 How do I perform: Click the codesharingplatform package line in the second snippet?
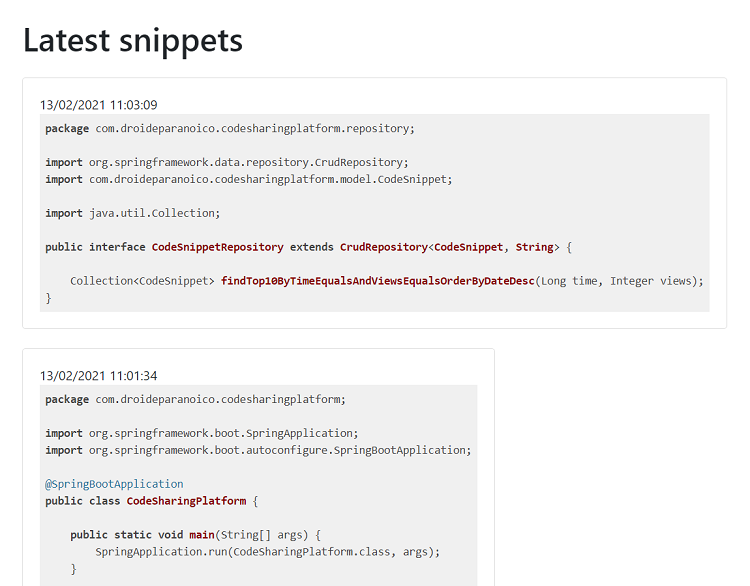pyautogui.click(x=195, y=399)
